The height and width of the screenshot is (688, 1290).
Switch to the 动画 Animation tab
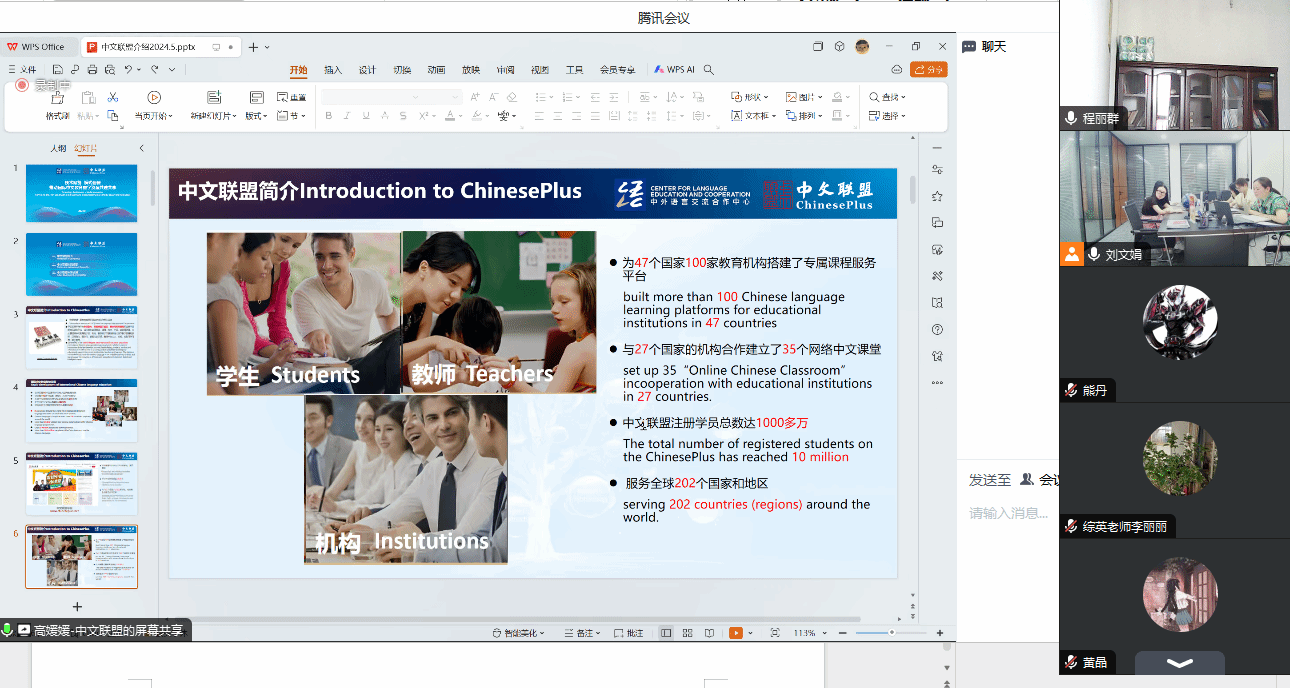[436, 70]
